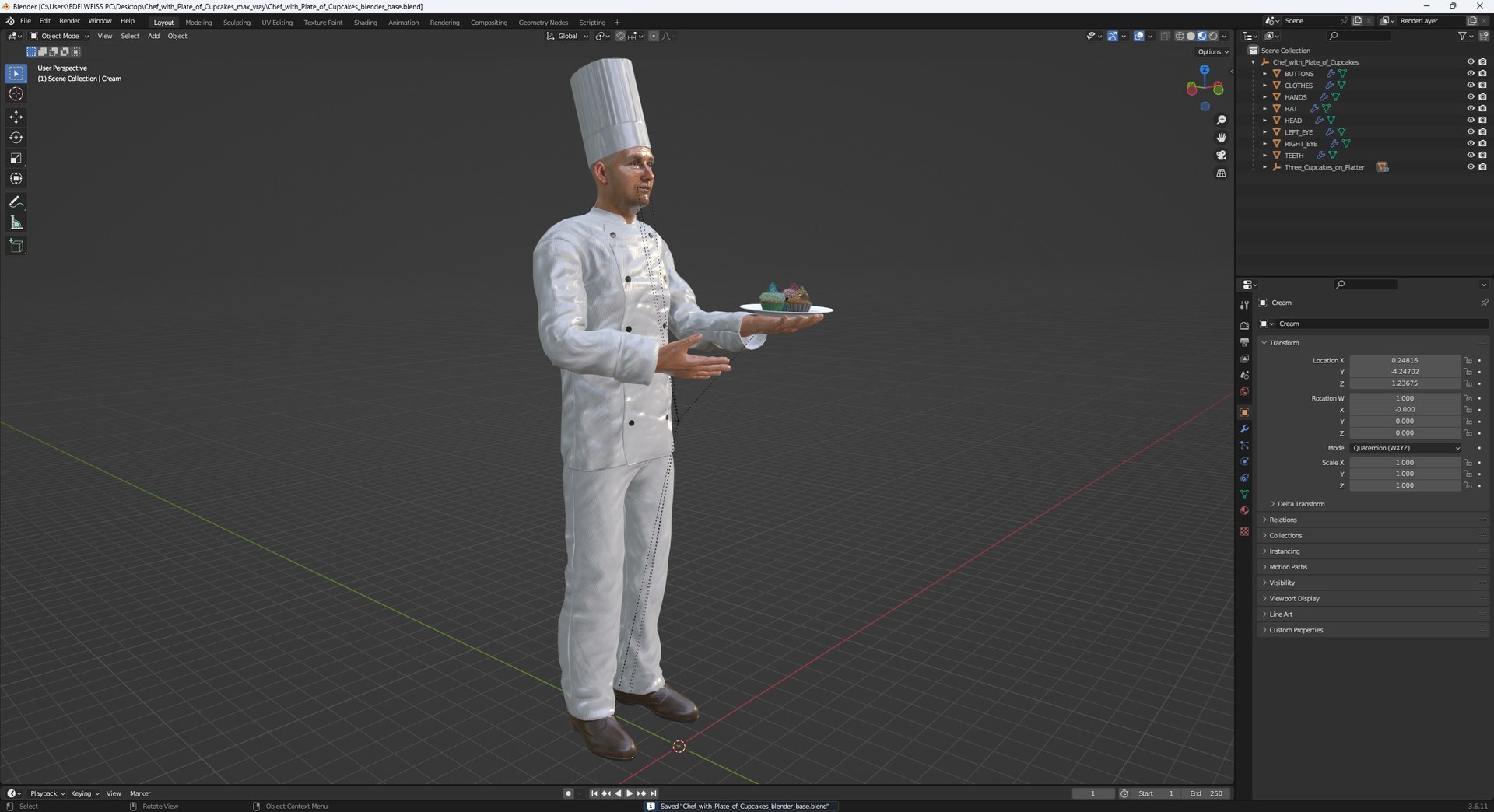
Task: Toggle visibility of Three_Cupcakes_on_Platter
Action: pos(1470,166)
